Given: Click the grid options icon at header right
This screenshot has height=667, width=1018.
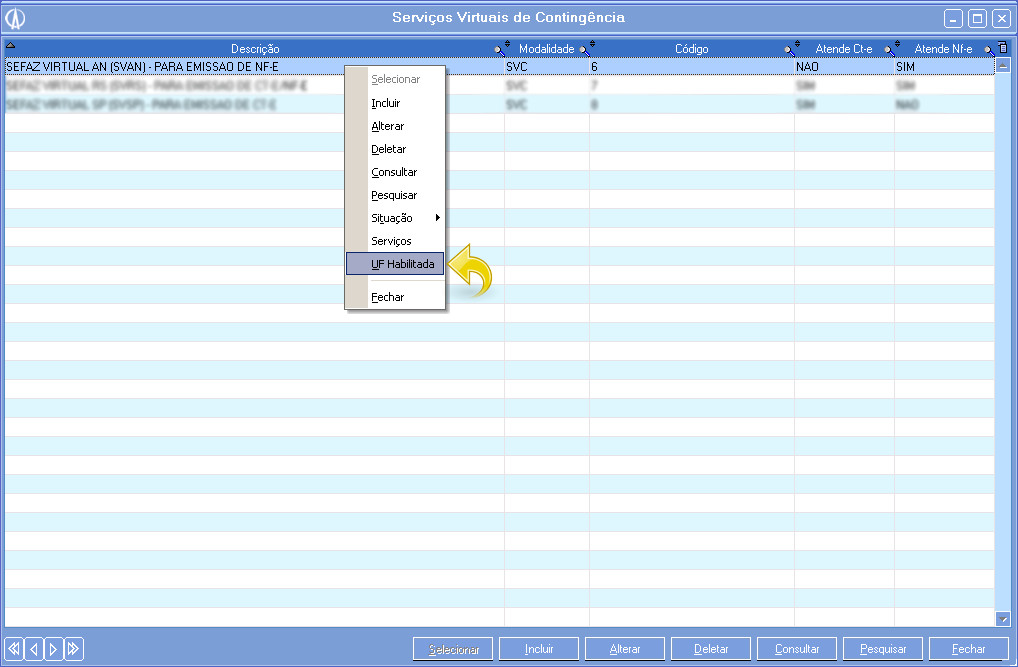Looking at the screenshot, I should [1003, 48].
